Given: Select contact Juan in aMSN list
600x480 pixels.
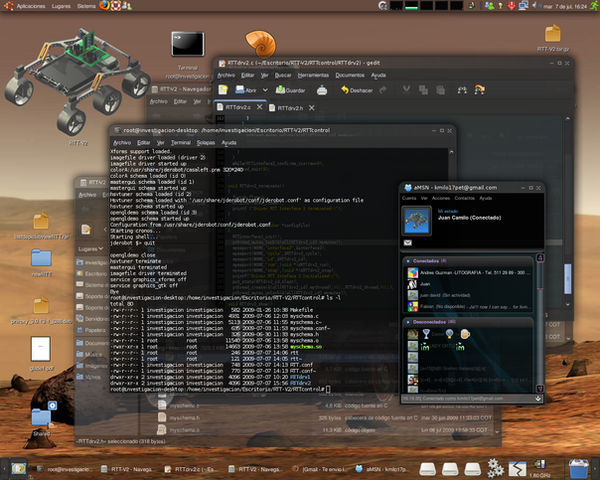Looking at the screenshot, I should pos(419,284).
